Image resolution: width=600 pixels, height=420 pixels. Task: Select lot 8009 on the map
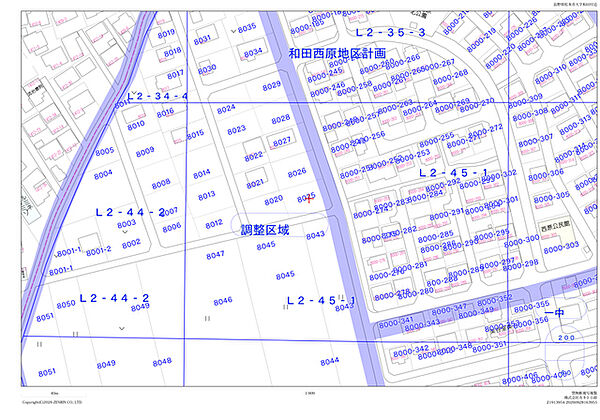[145, 152]
